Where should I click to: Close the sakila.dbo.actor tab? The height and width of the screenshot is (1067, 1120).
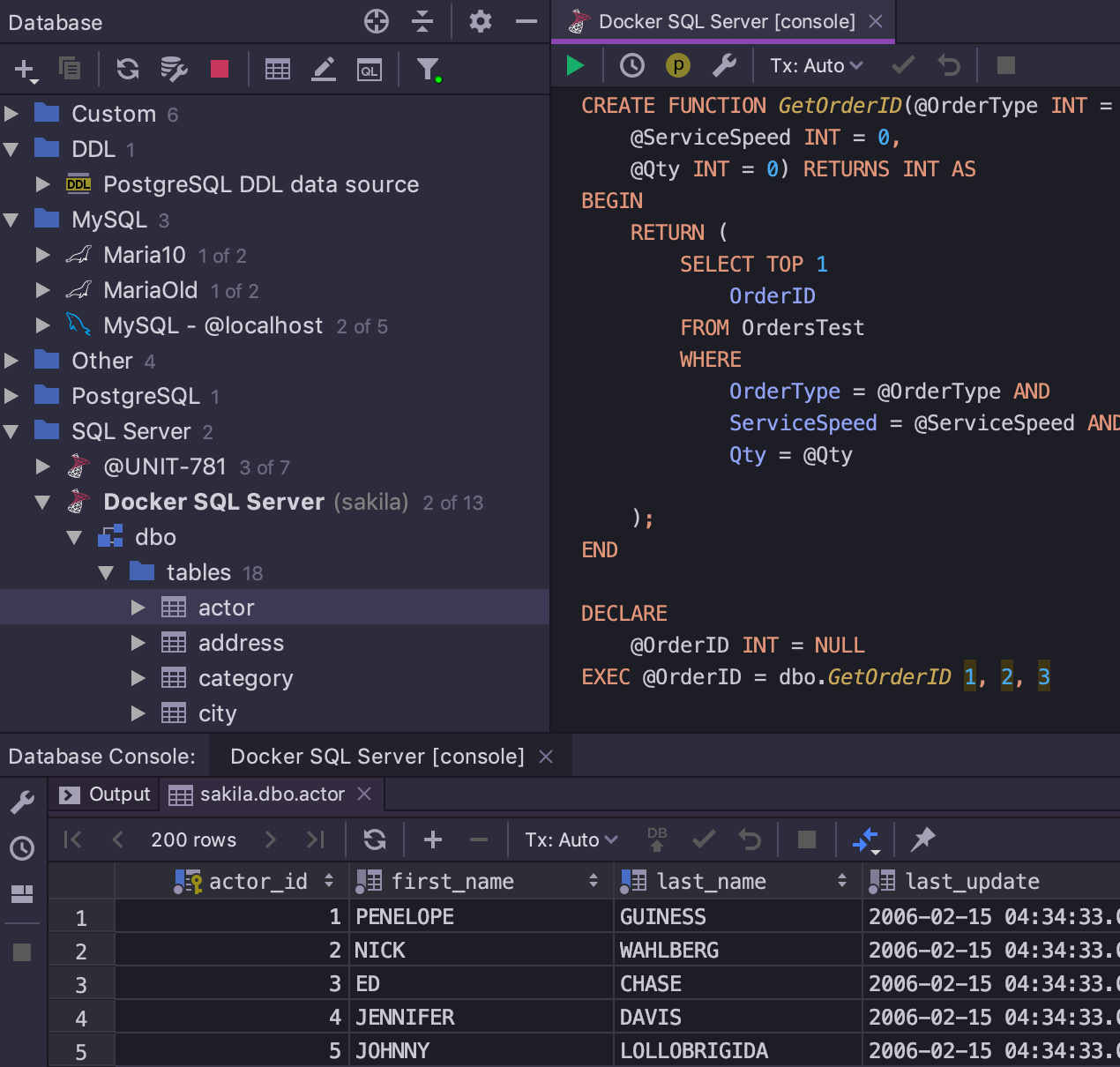pyautogui.click(x=364, y=795)
